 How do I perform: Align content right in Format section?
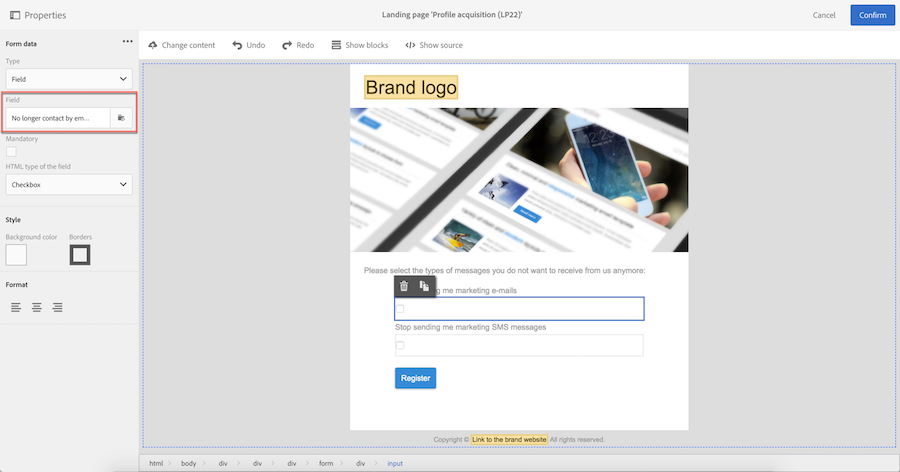[57, 307]
